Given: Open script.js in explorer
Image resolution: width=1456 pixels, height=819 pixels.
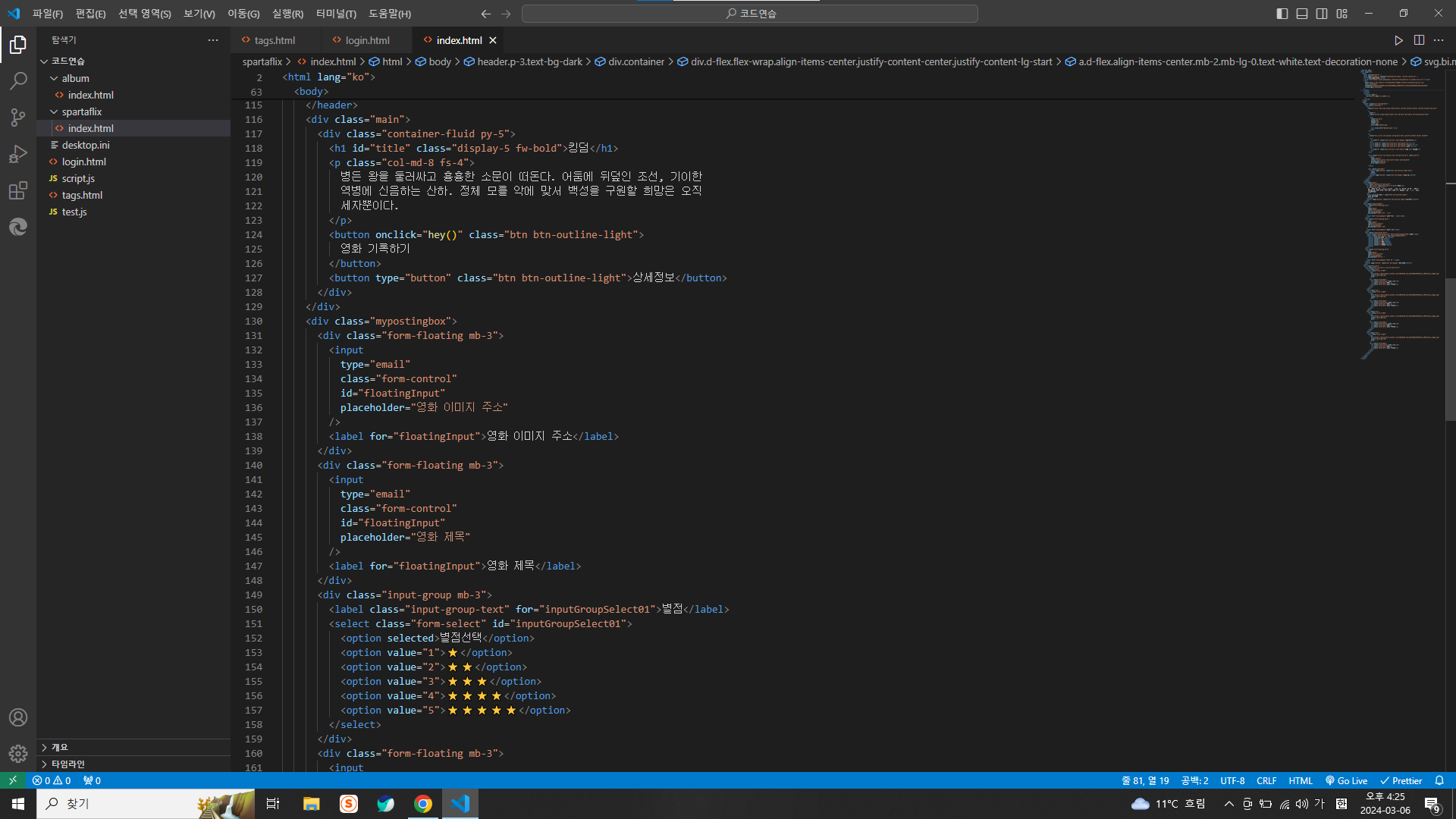Looking at the screenshot, I should click(133, 178).
